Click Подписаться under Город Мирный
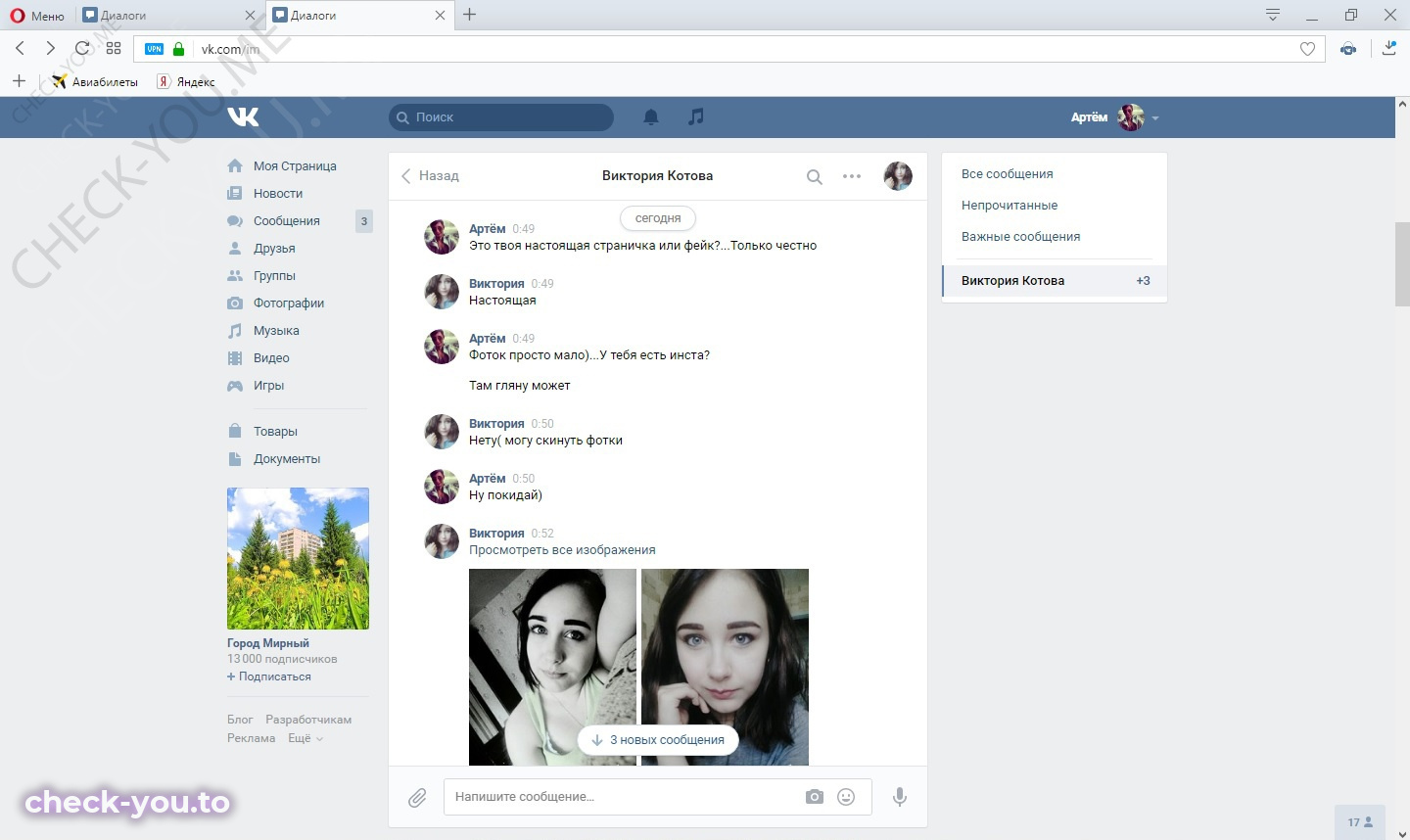The image size is (1410, 840). tap(269, 677)
